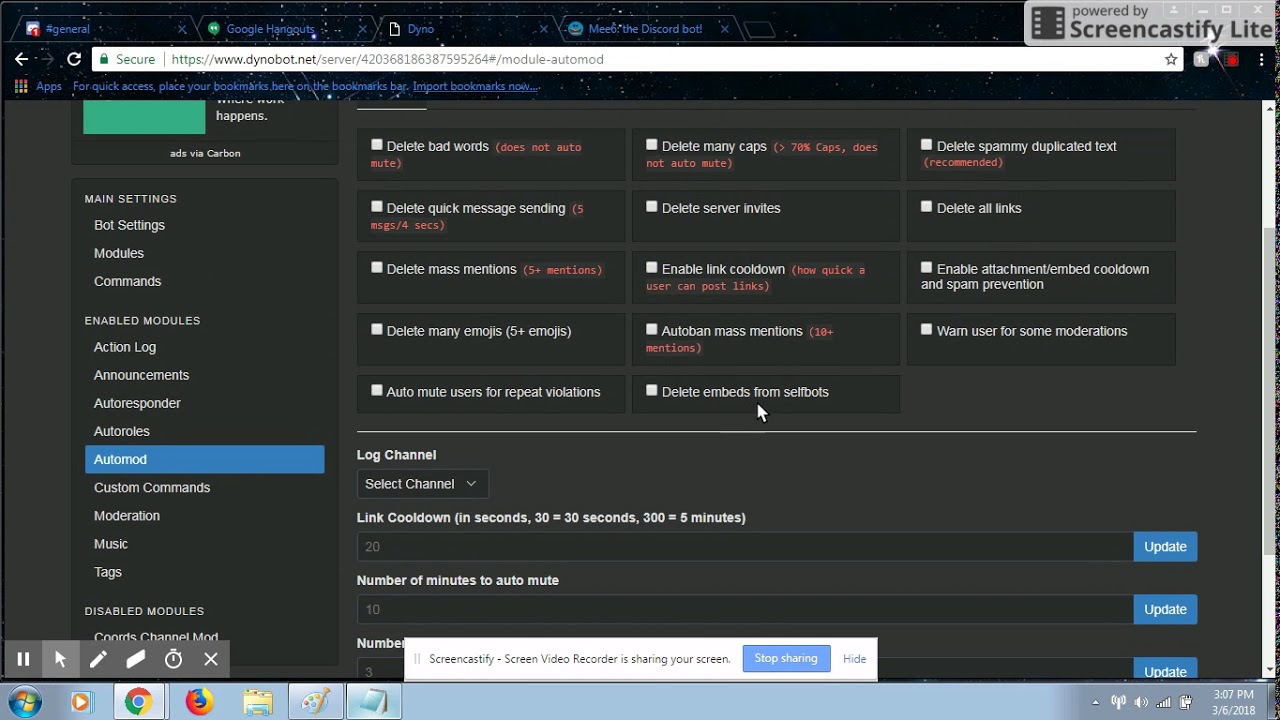Open Autoresponder module
Viewport: 1280px width, 720px height.
(137, 403)
